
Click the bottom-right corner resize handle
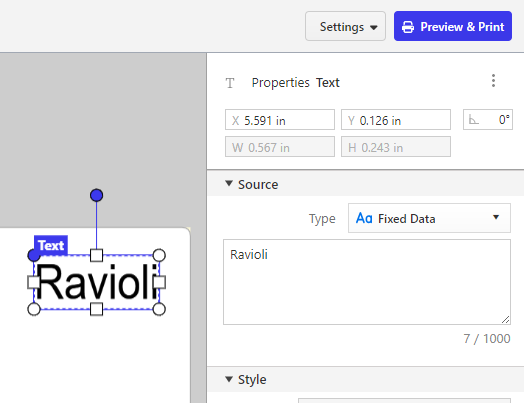pos(159,309)
